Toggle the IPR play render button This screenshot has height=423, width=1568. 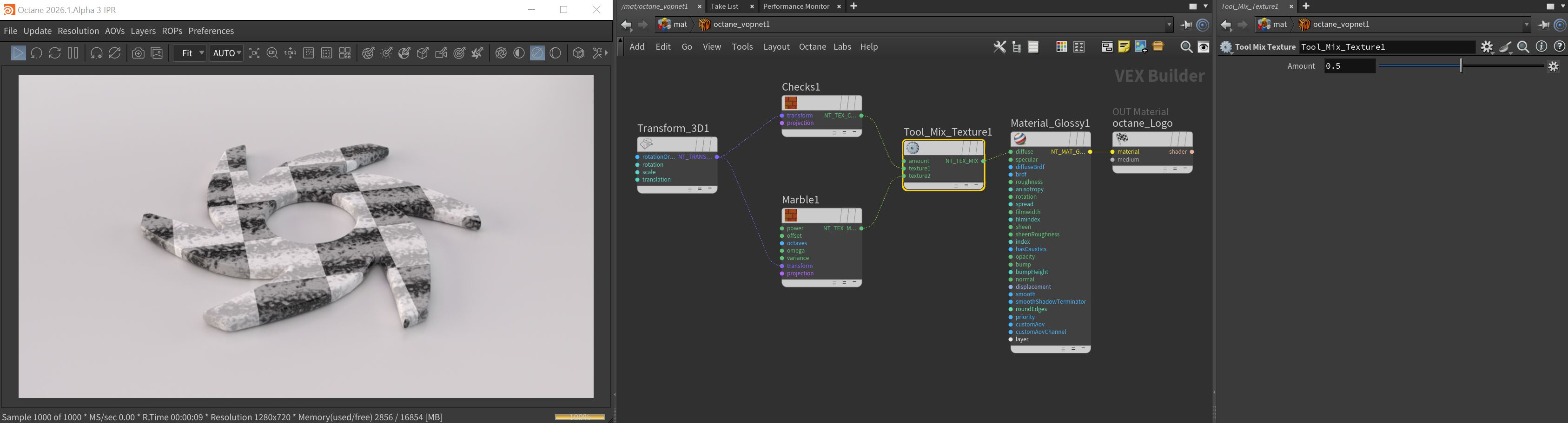(x=18, y=53)
